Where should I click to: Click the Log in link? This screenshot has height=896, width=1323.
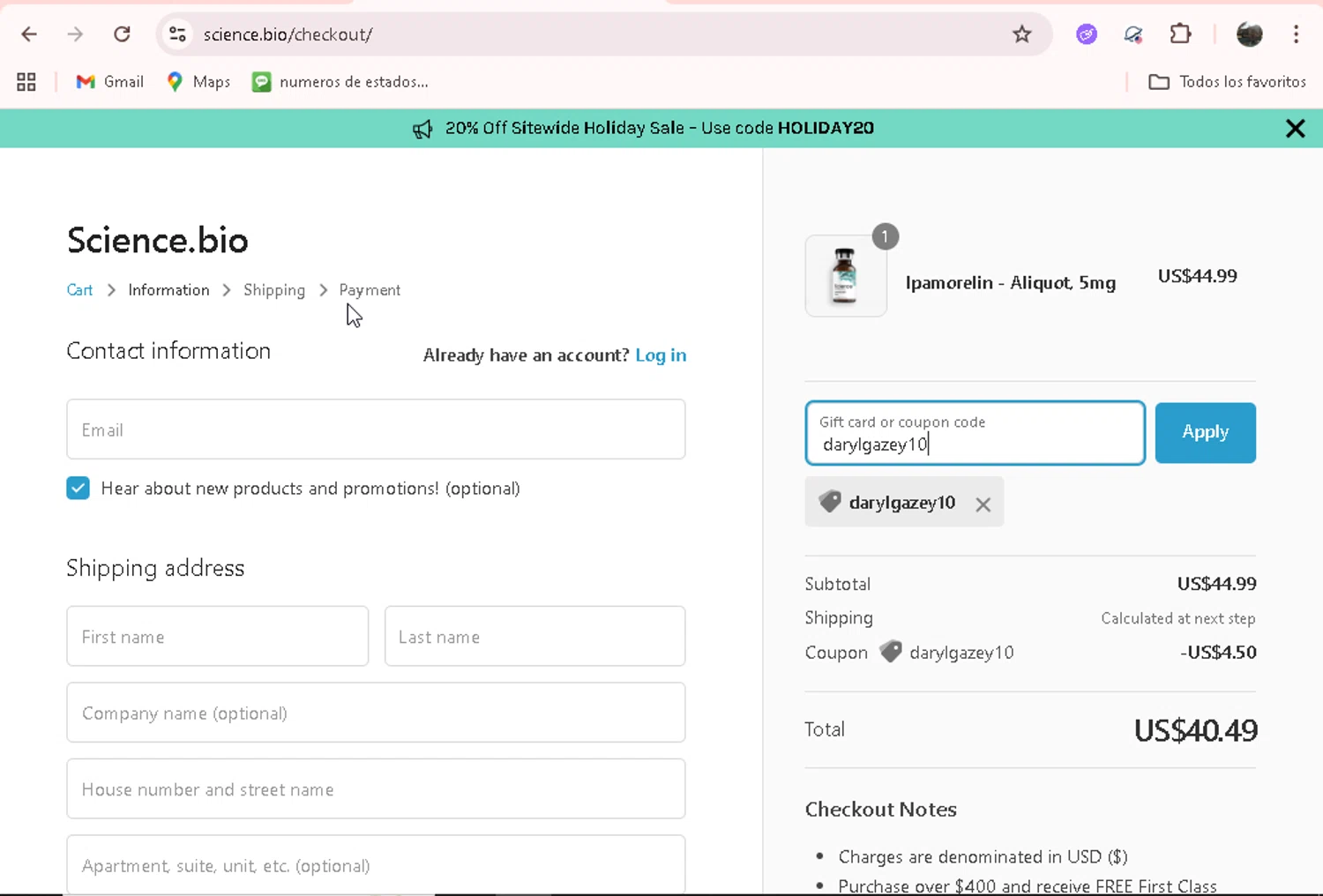(x=661, y=355)
